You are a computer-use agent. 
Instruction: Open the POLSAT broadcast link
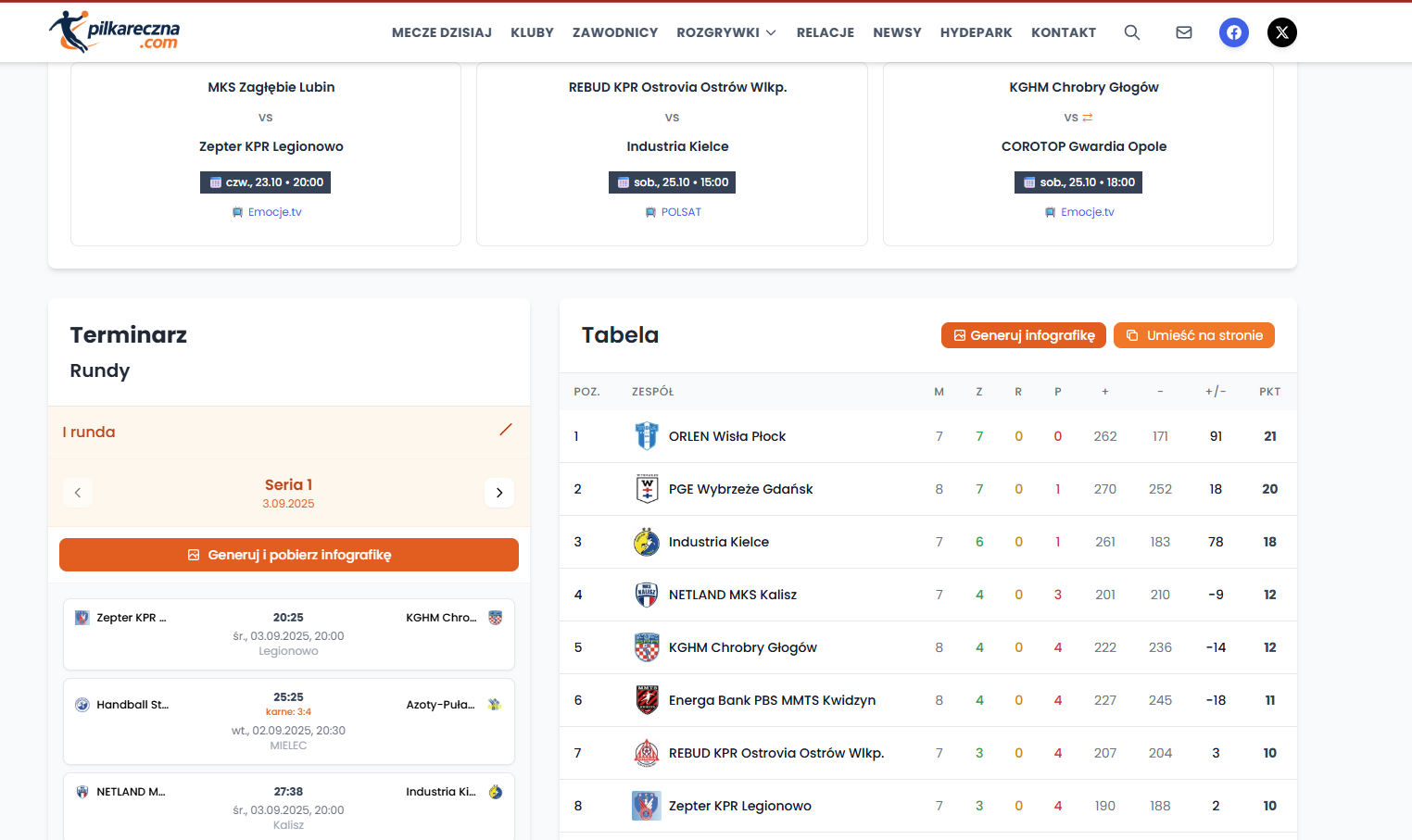[680, 212]
